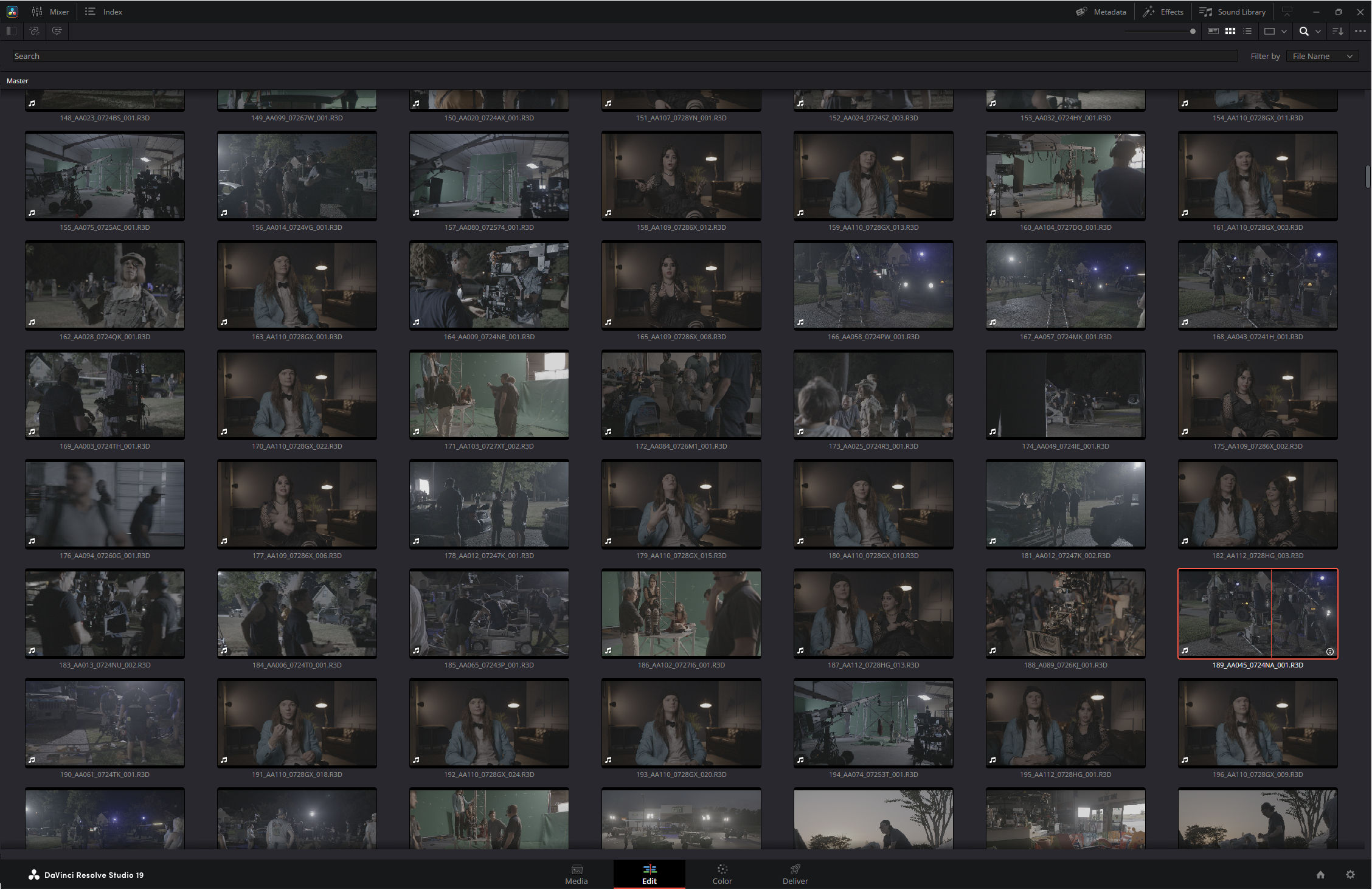1372x890 pixels.
Task: Click the magnifying glass search icon
Action: pyautogui.click(x=1304, y=31)
